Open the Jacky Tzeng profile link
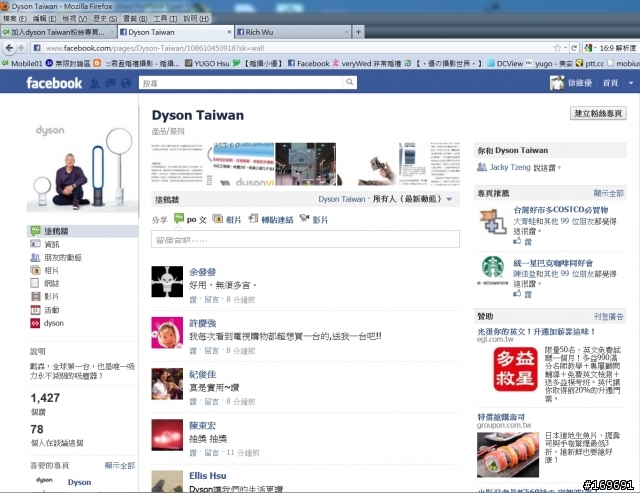Image resolution: width=640 pixels, height=493 pixels. click(510, 167)
